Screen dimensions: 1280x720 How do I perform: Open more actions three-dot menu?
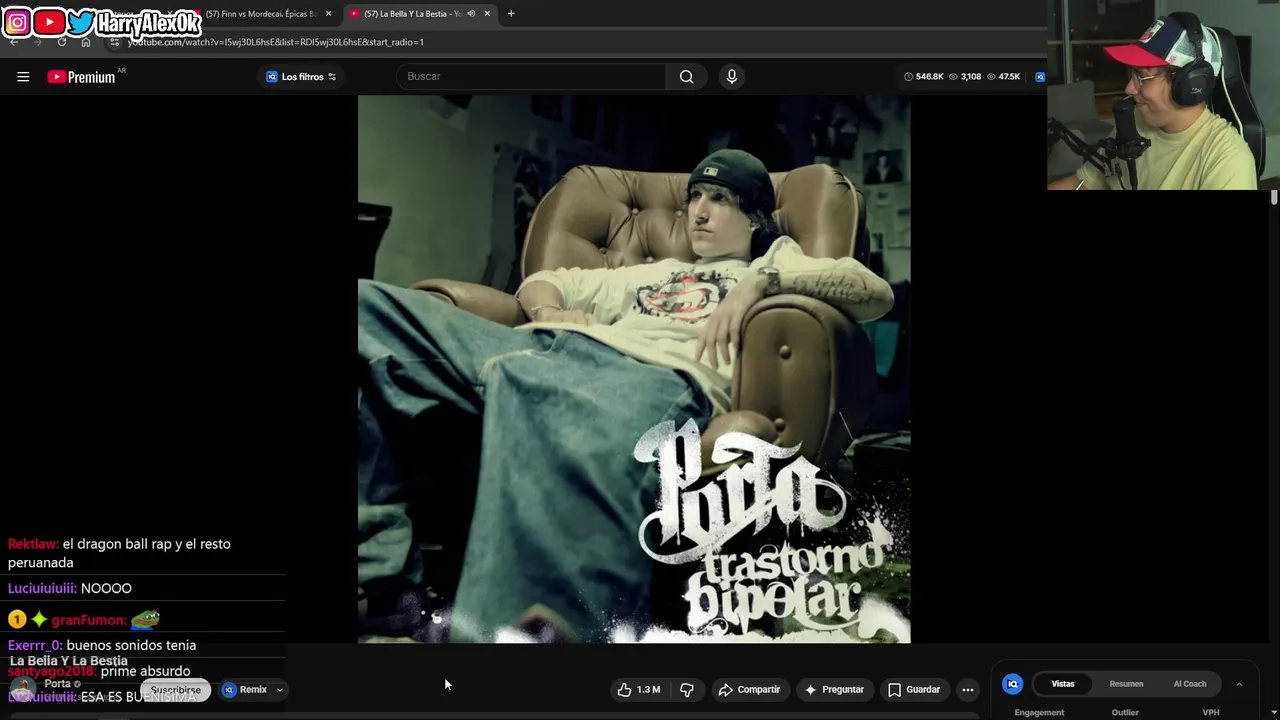(967, 690)
